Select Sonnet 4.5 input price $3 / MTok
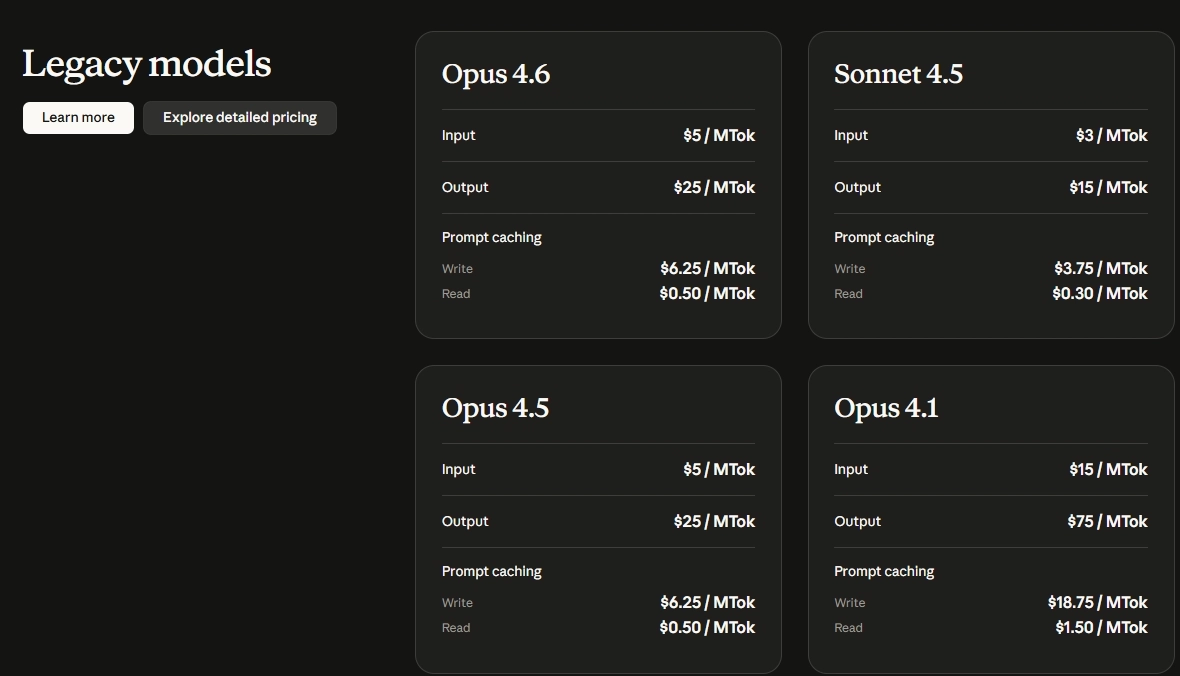The height and width of the screenshot is (676, 1180). pos(1111,136)
